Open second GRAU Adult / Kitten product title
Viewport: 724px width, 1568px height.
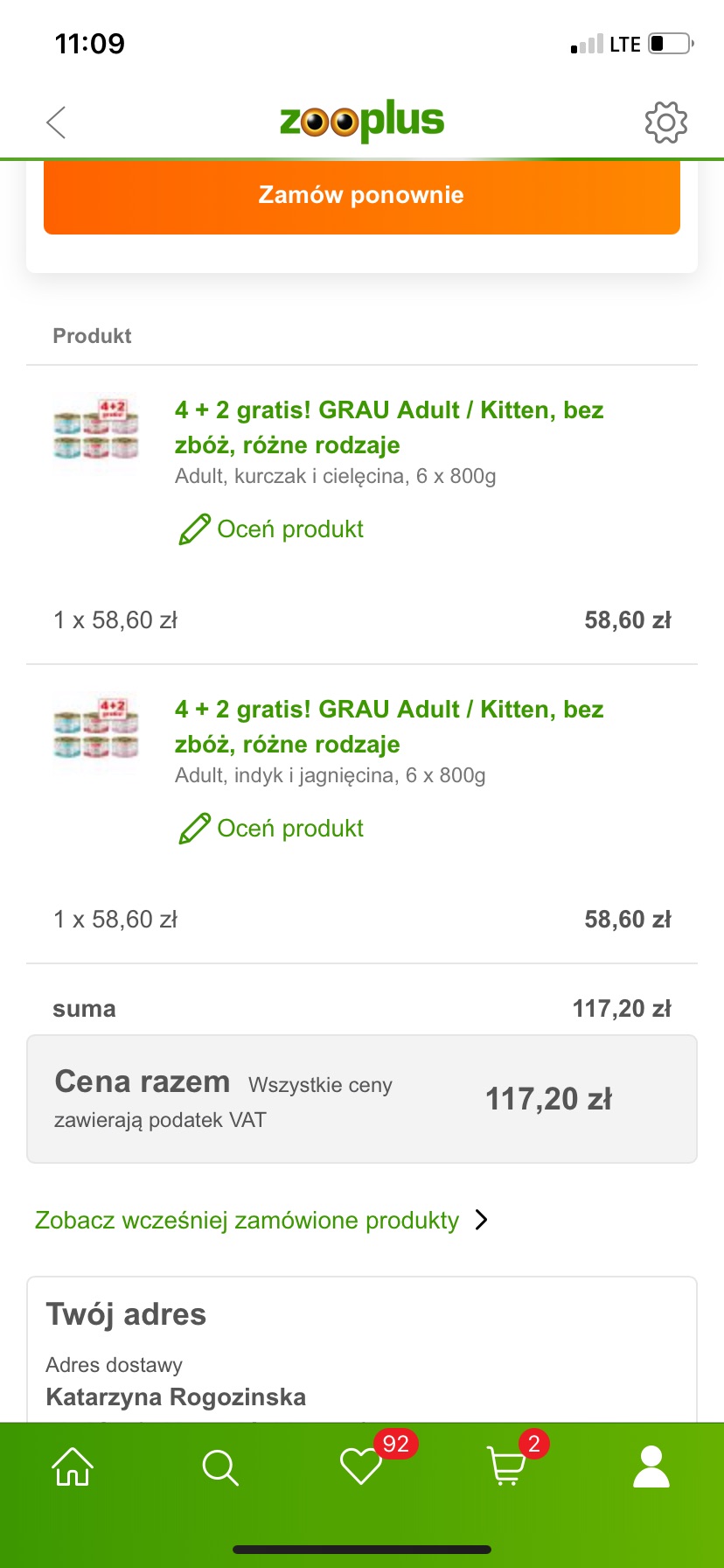[x=389, y=726]
